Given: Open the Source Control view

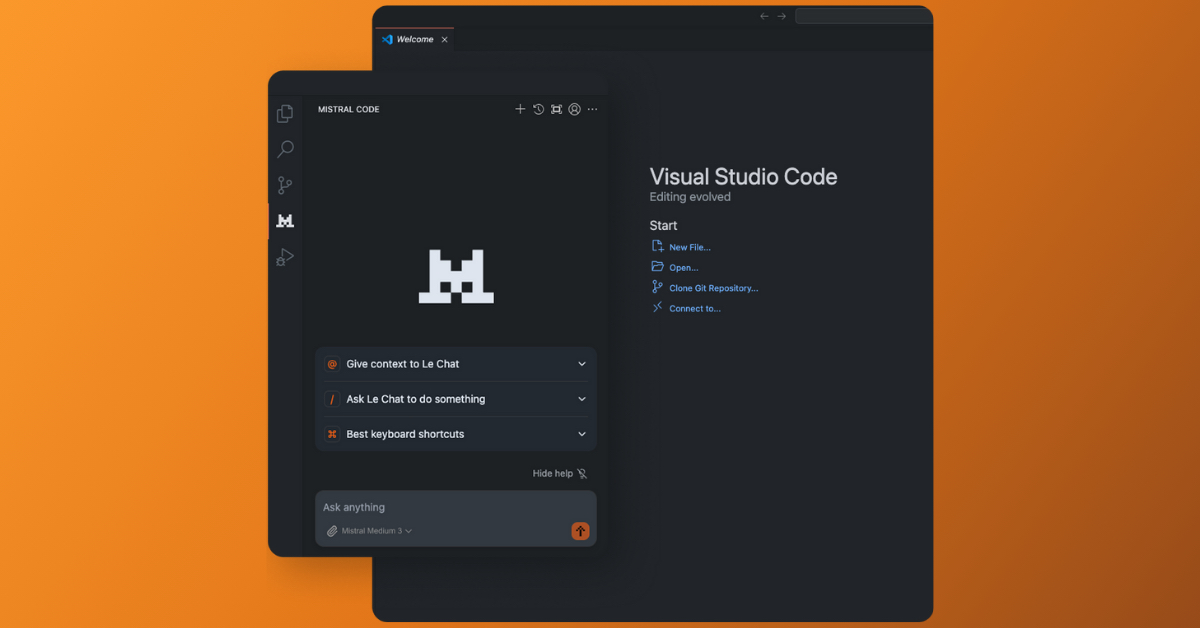Looking at the screenshot, I should 285,185.
